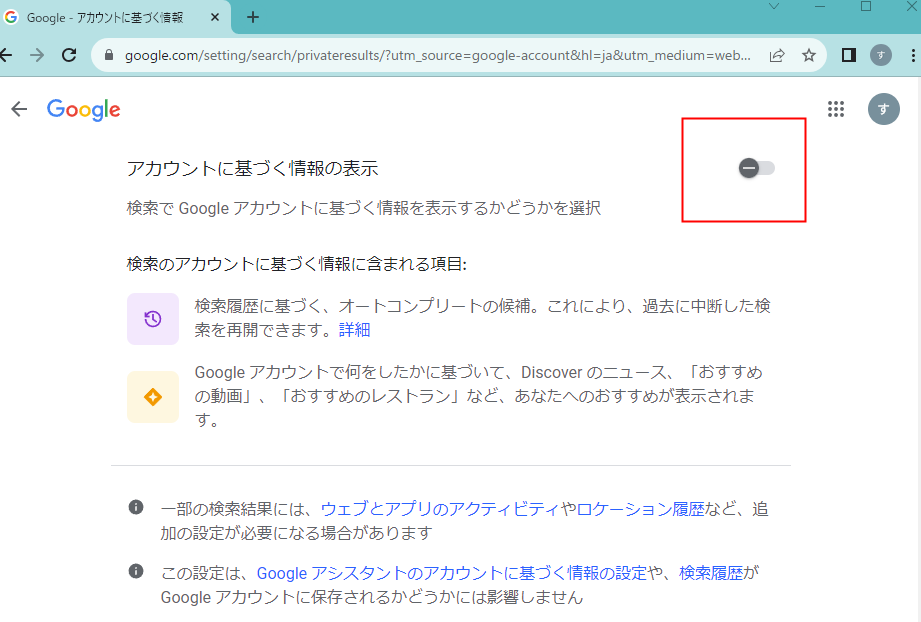Screen dimensions: 921x622
Task: Bookmark this page with the star icon
Action: tap(808, 55)
